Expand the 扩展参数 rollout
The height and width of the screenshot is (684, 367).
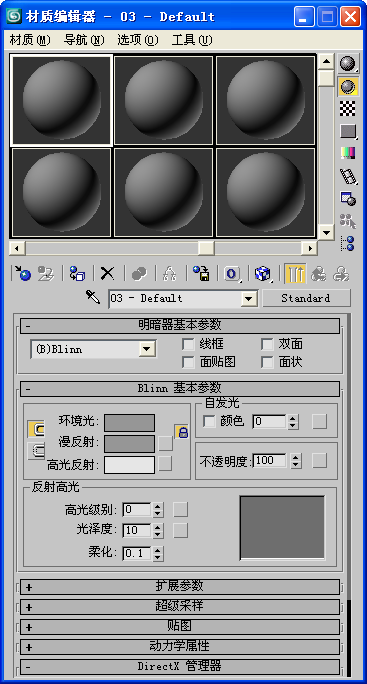pyautogui.click(x=179, y=586)
